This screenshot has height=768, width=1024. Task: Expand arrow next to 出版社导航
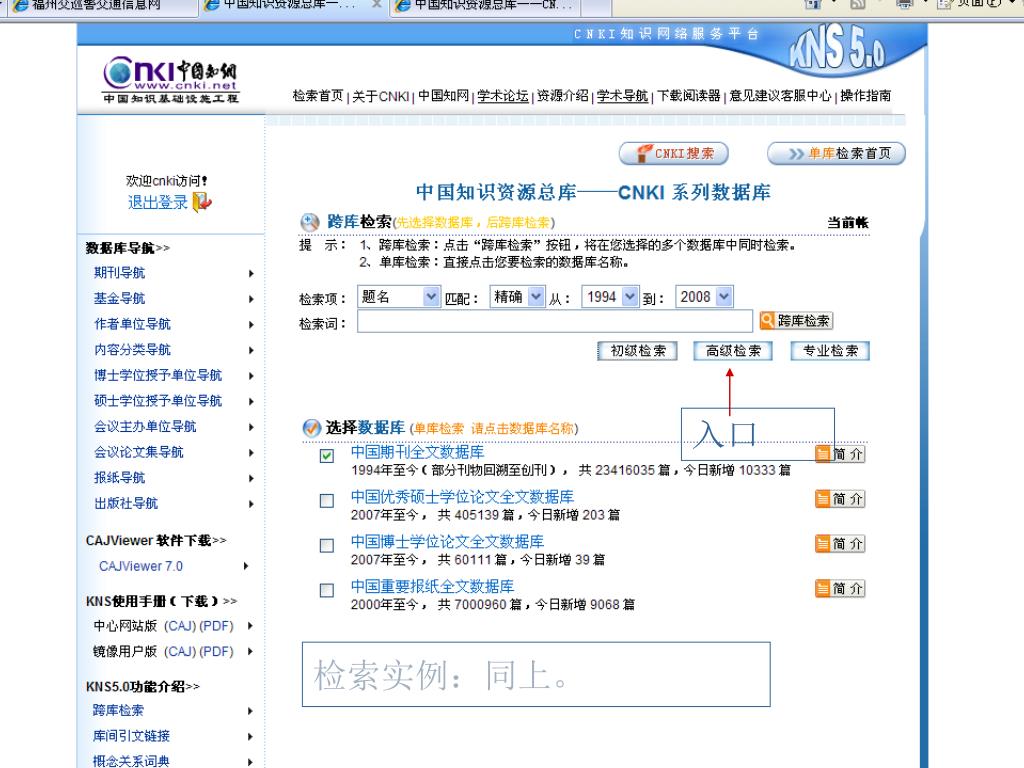(x=251, y=504)
